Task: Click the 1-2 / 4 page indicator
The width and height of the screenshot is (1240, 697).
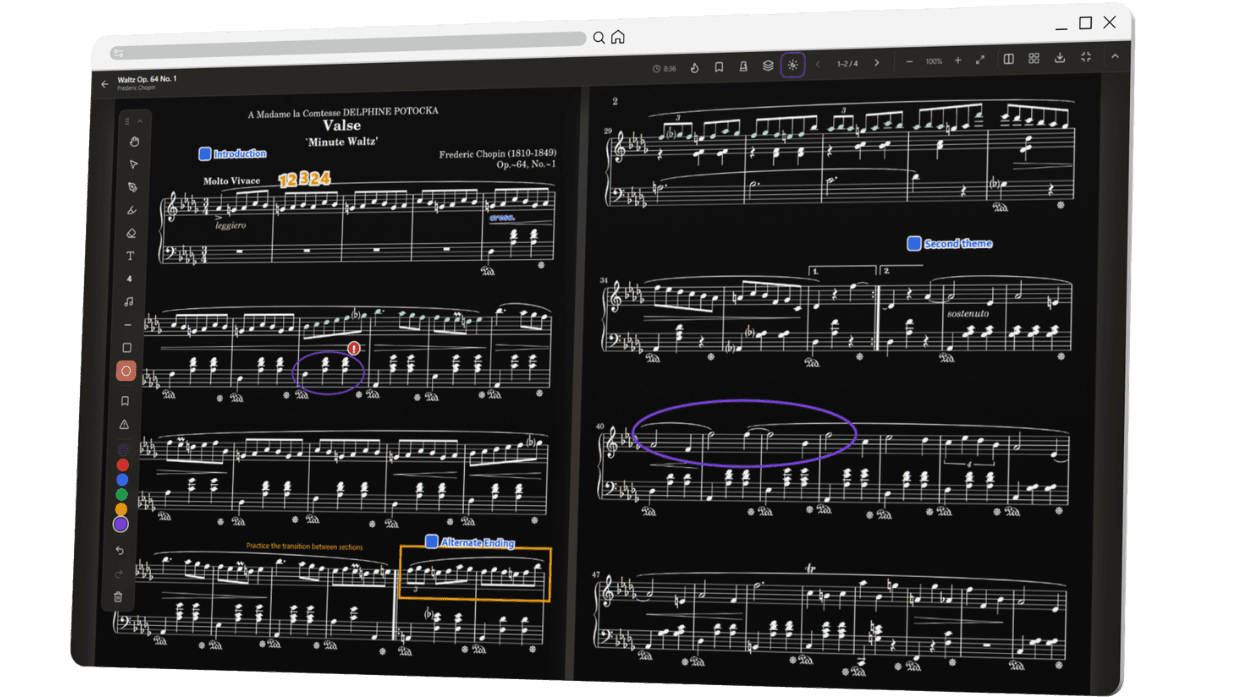Action: click(847, 64)
